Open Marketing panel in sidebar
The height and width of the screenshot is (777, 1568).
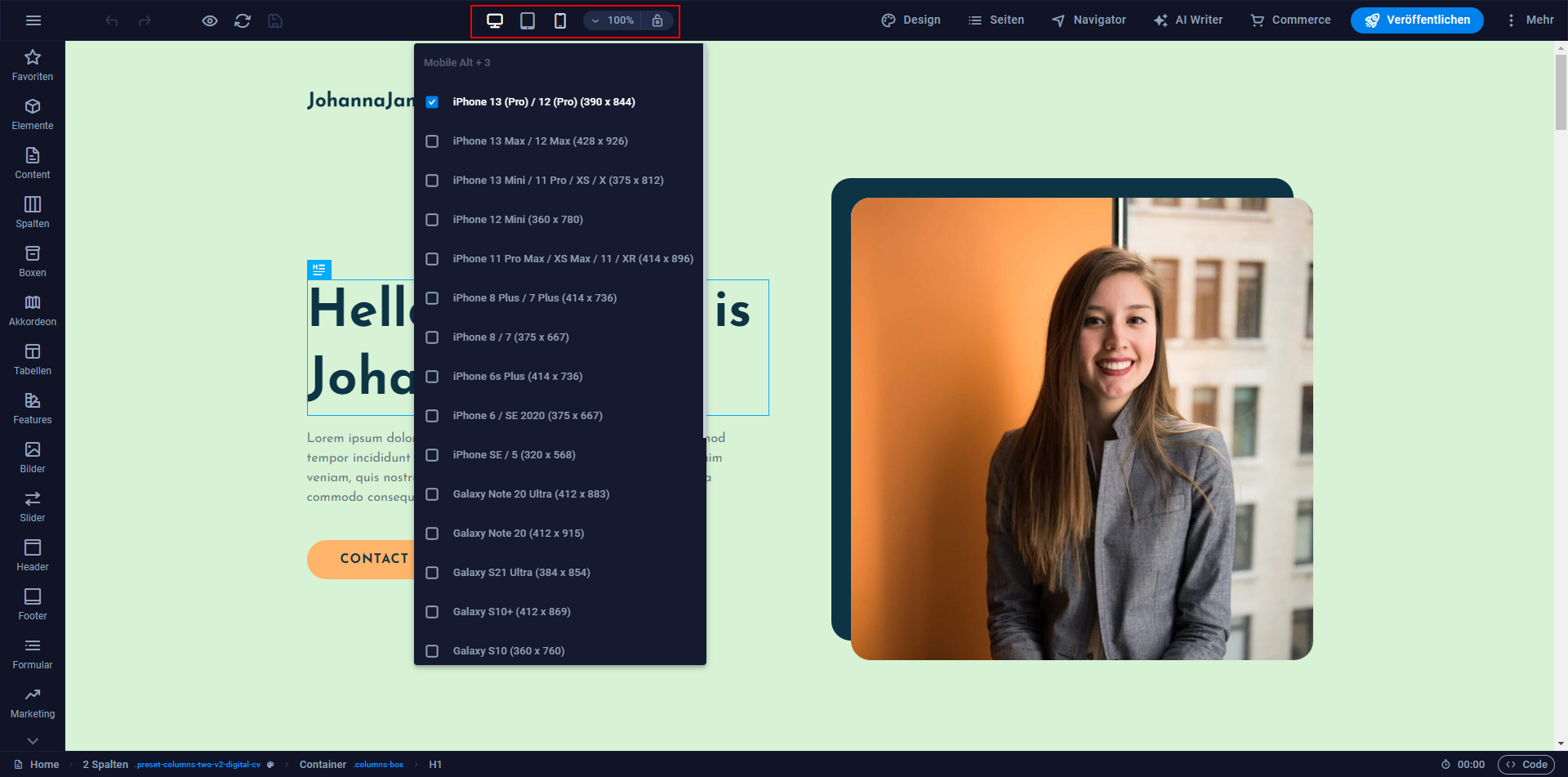tap(33, 703)
